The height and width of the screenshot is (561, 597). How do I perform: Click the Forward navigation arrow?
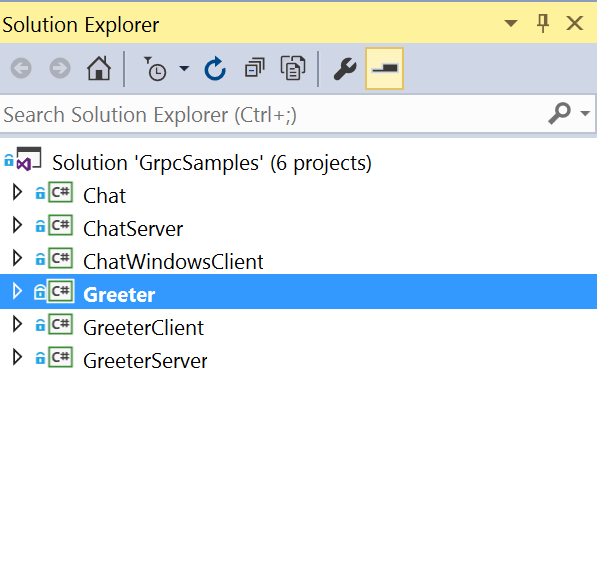60,69
